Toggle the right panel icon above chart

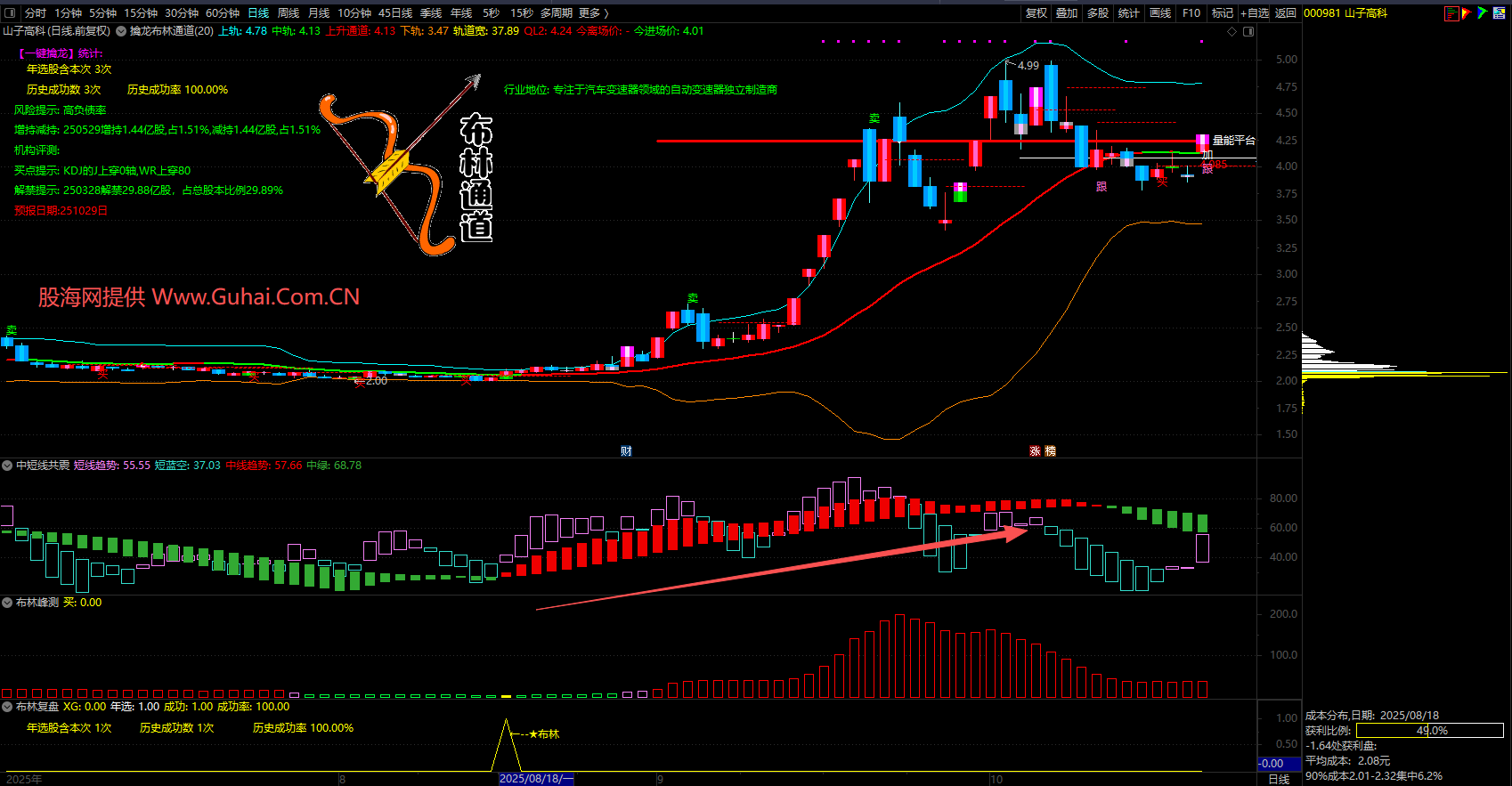coord(1248,31)
